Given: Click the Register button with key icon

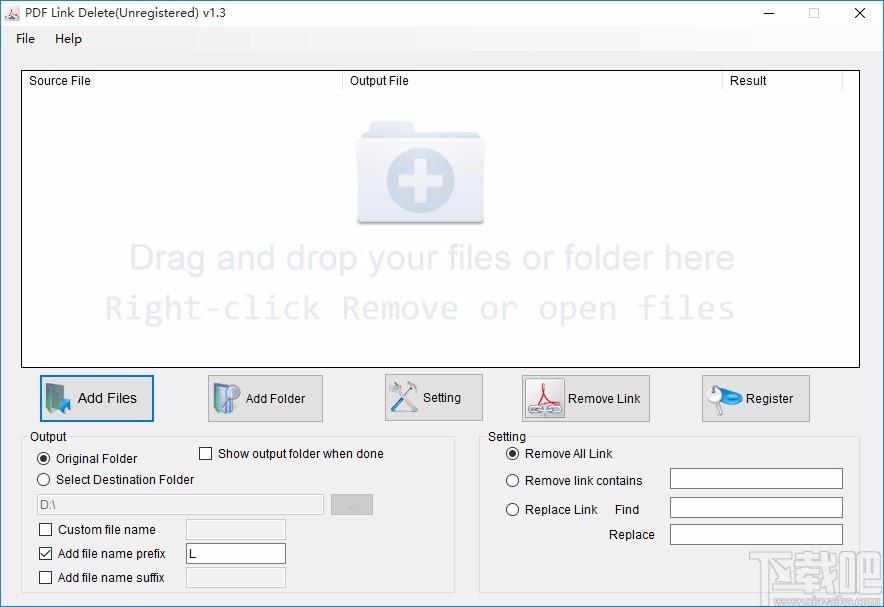Looking at the screenshot, I should [755, 398].
